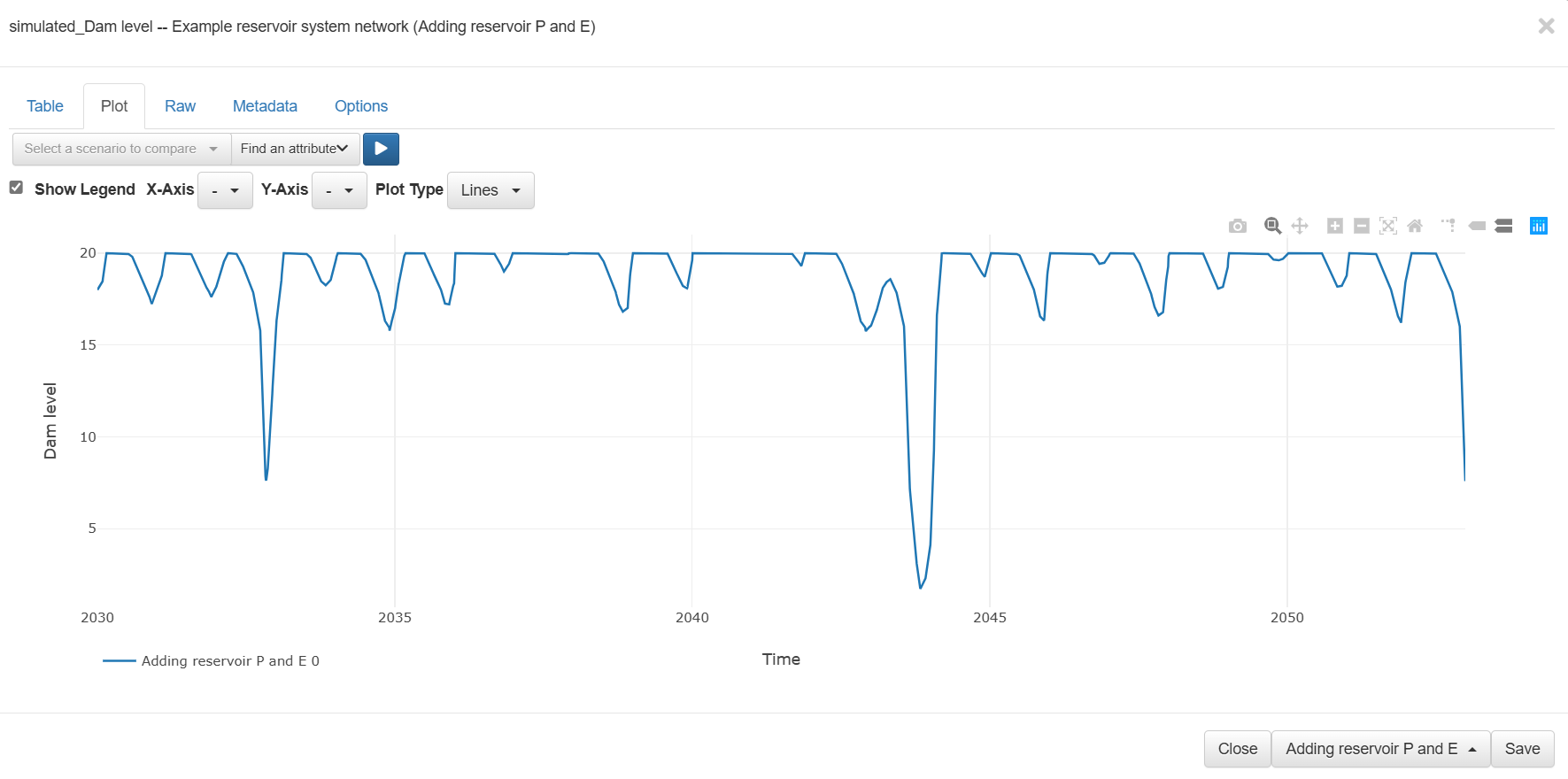Uncheck the Show Legend checkbox
The image size is (1568, 779).
(16, 188)
